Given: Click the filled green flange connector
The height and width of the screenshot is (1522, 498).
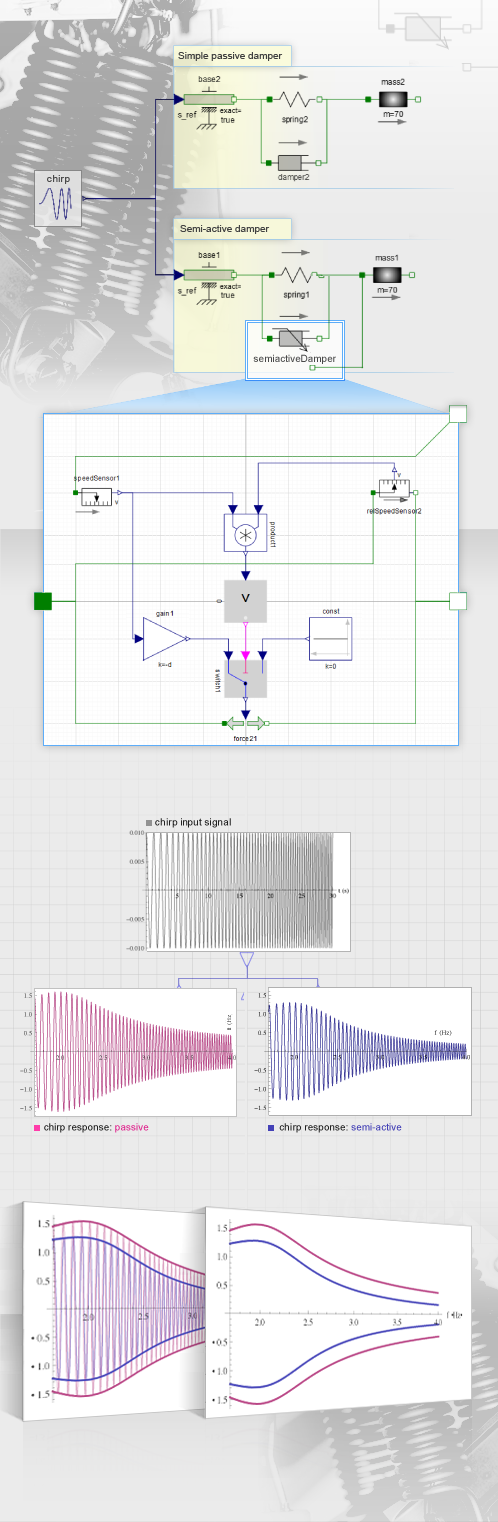Looking at the screenshot, I should click(42, 601).
